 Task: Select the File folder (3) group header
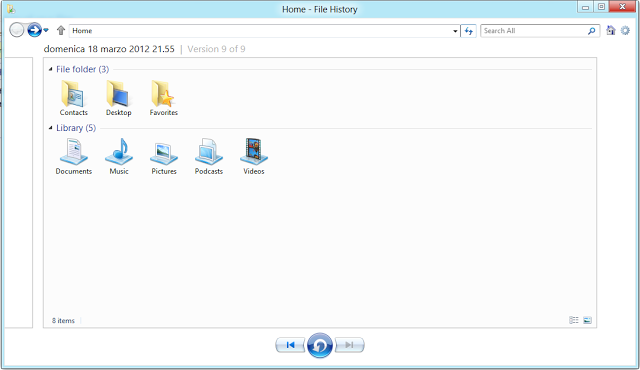[x=82, y=69]
